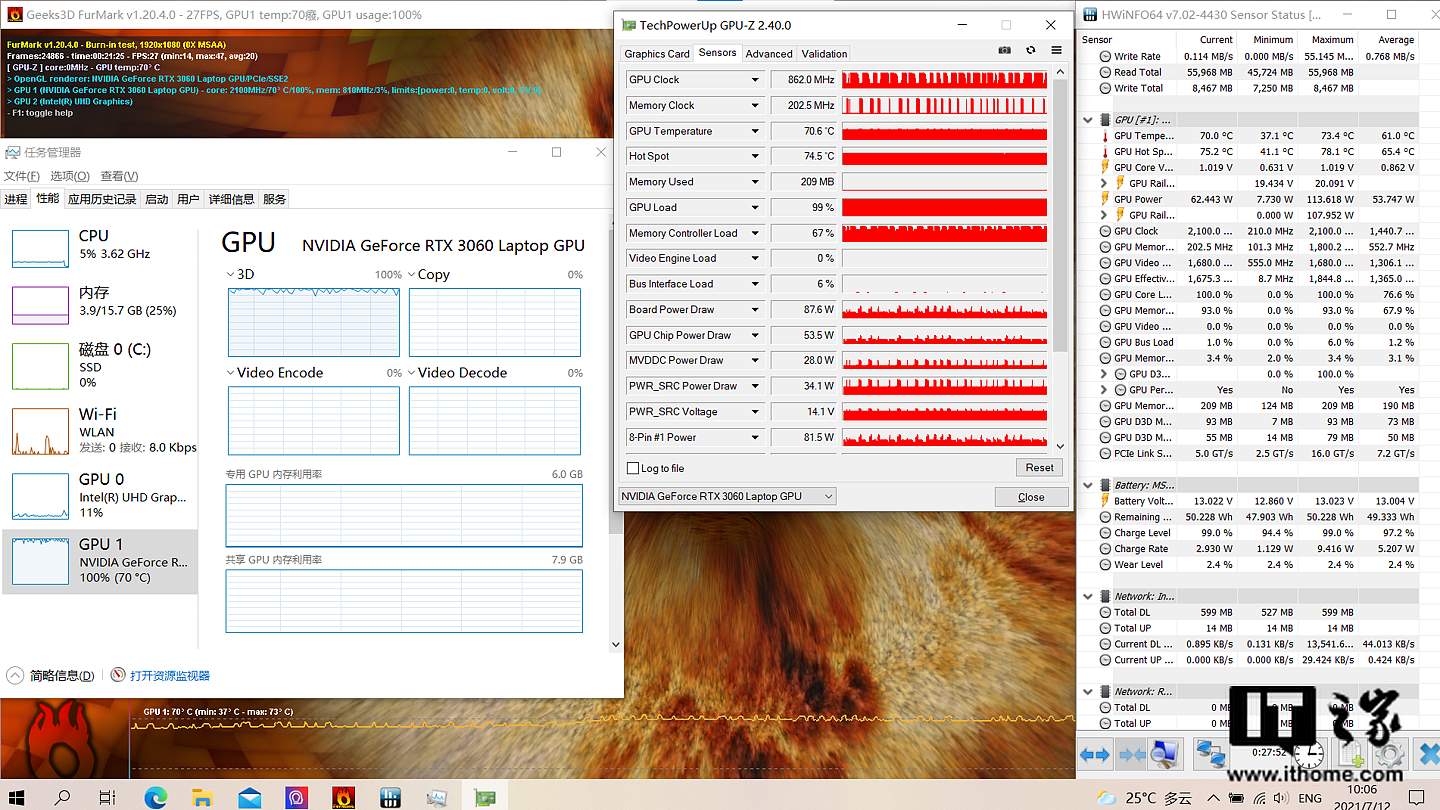Open the notification center icon
The height and width of the screenshot is (810, 1440).
1417,797
